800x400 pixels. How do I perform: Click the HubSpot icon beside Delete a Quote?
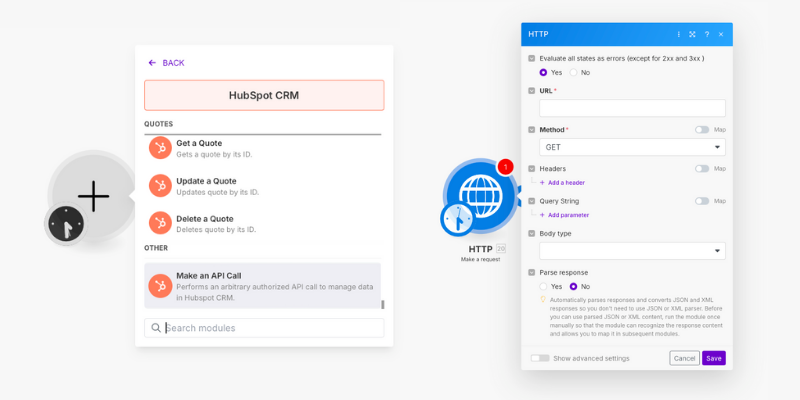click(160, 223)
